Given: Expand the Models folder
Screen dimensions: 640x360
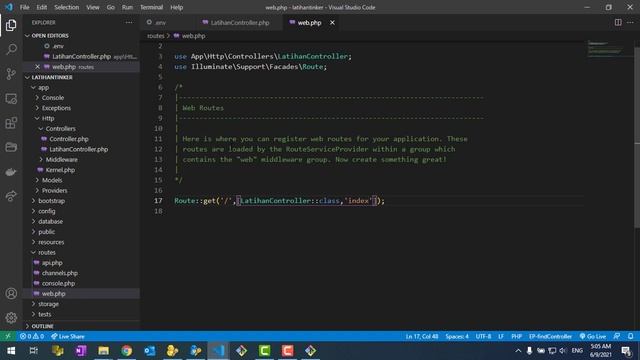Looking at the screenshot, I should pyautogui.click(x=82, y=180).
